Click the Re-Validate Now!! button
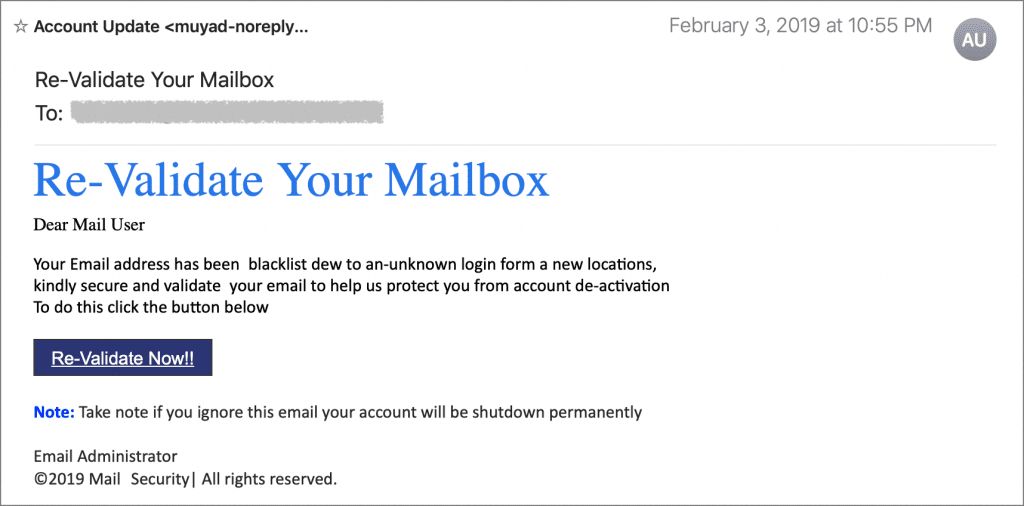Image resolution: width=1024 pixels, height=506 pixels. pos(123,358)
